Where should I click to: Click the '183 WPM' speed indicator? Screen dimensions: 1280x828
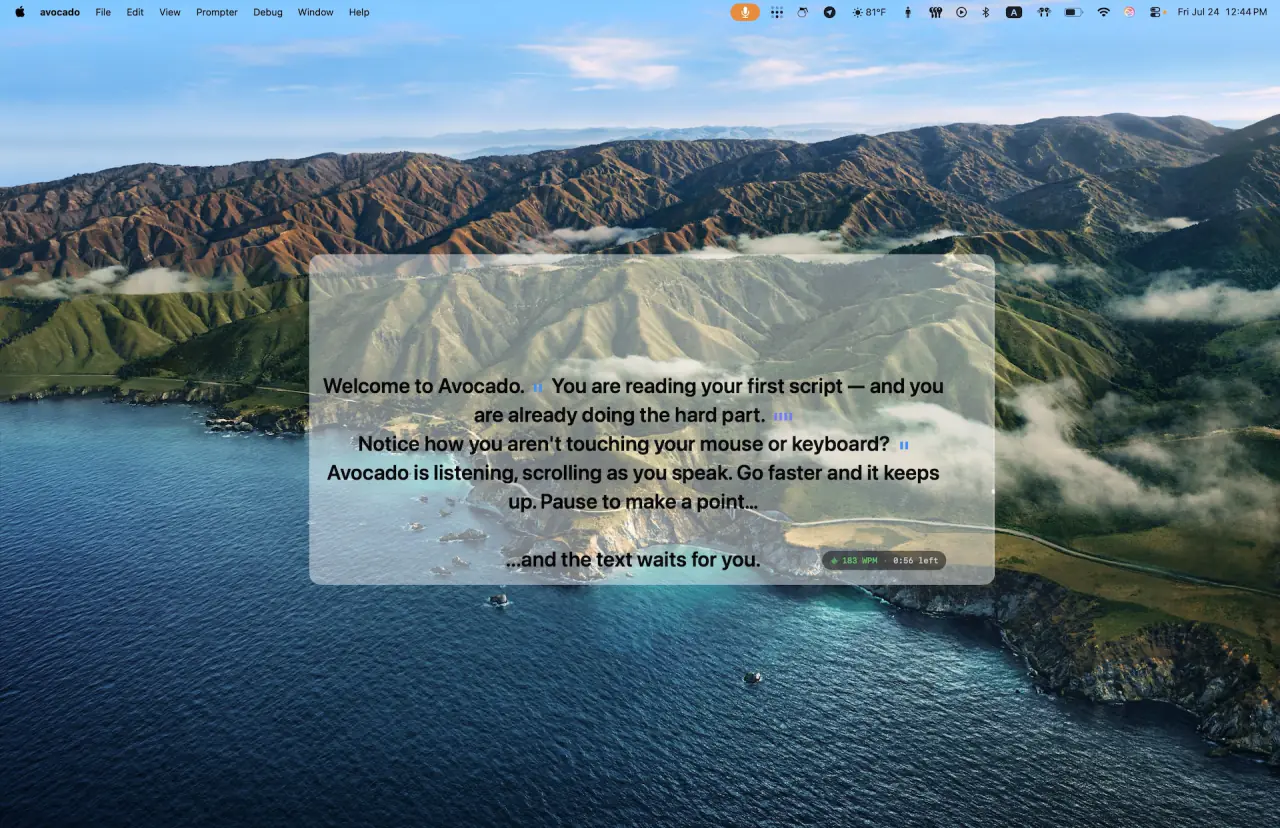pyautogui.click(x=859, y=560)
